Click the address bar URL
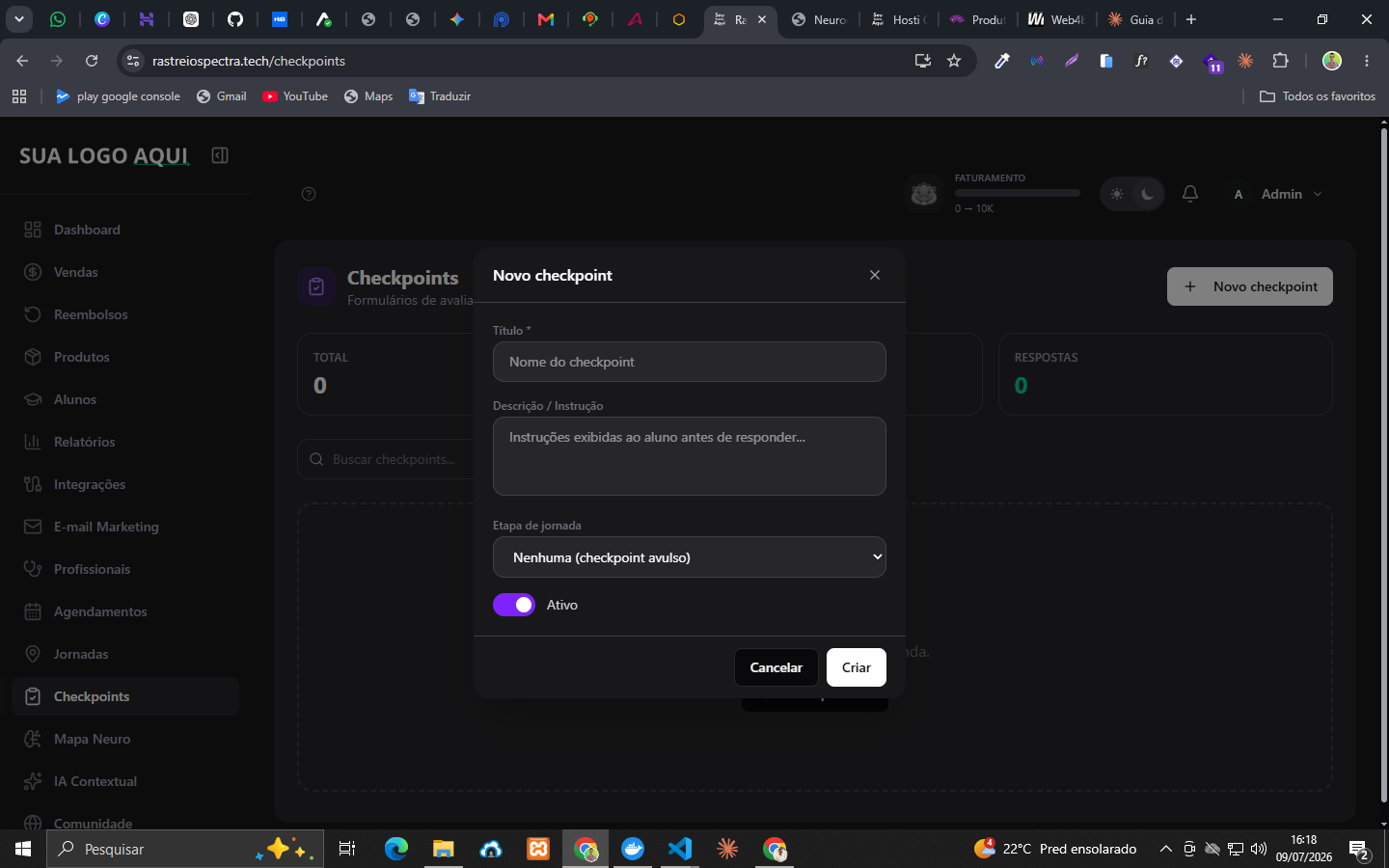The height and width of the screenshot is (868, 1389). click(x=249, y=61)
